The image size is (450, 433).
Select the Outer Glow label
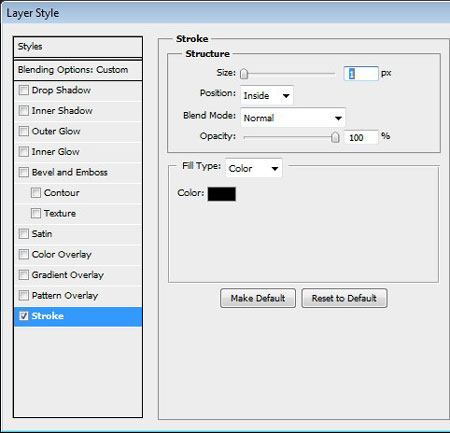56,131
